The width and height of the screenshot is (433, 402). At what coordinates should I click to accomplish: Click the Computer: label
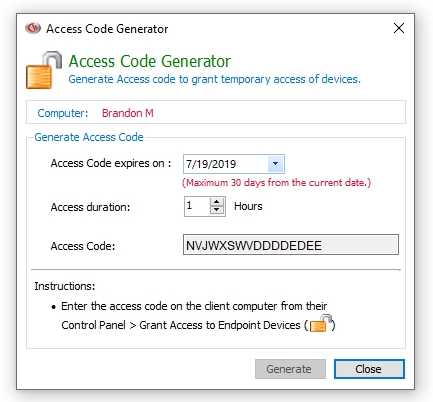(63, 113)
